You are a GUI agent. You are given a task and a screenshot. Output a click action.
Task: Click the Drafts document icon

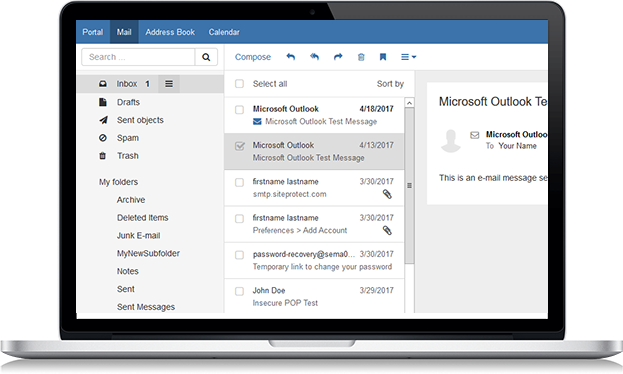(x=103, y=102)
